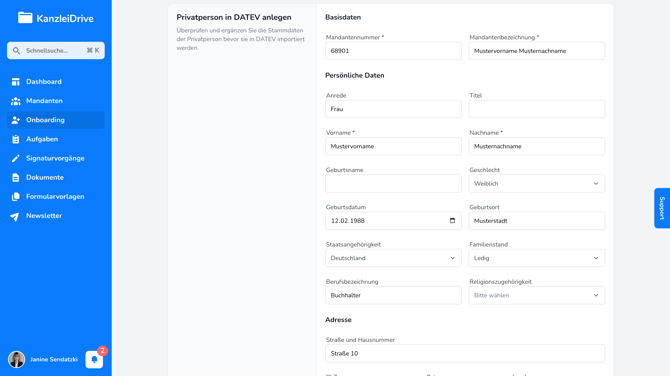Click the KanzleiDrive brand name
Image resolution: width=670 pixels, height=376 pixels.
tap(65, 18)
